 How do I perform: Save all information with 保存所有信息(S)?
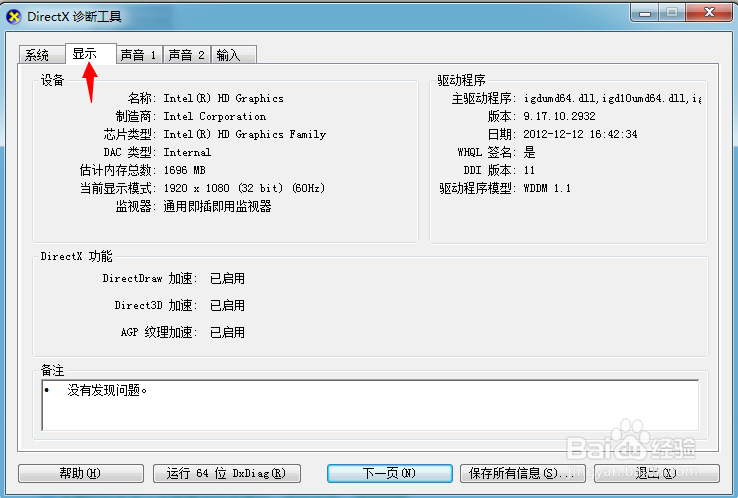coord(522,473)
